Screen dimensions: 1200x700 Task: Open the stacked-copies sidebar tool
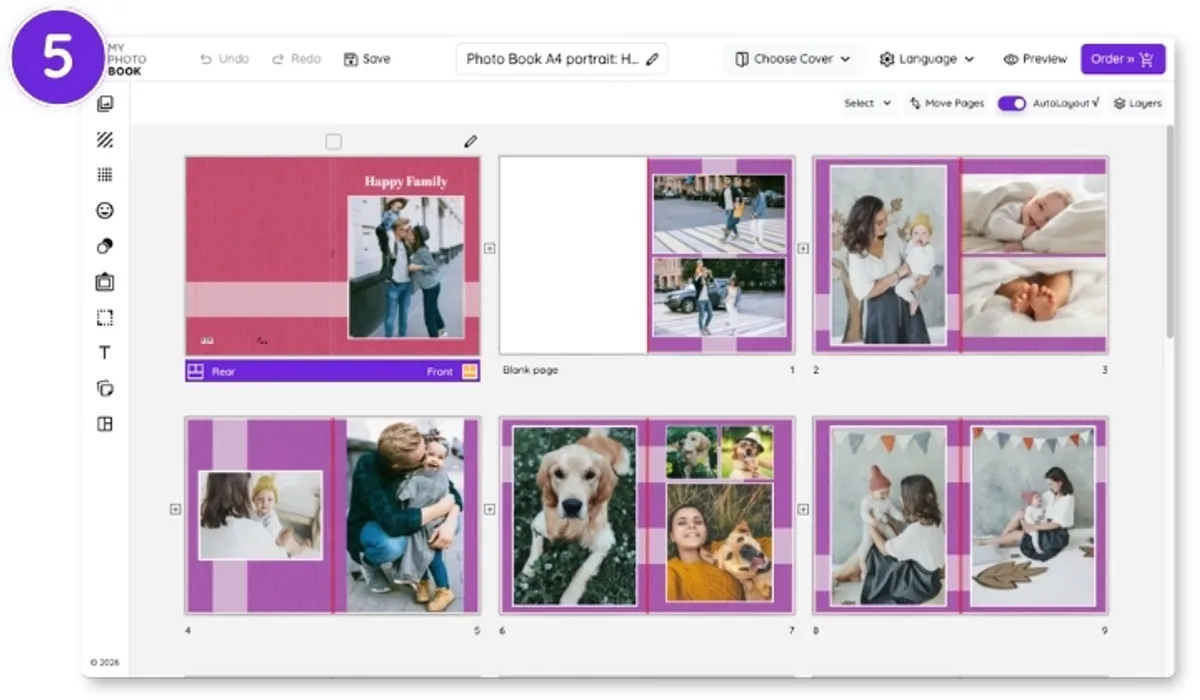[x=105, y=388]
